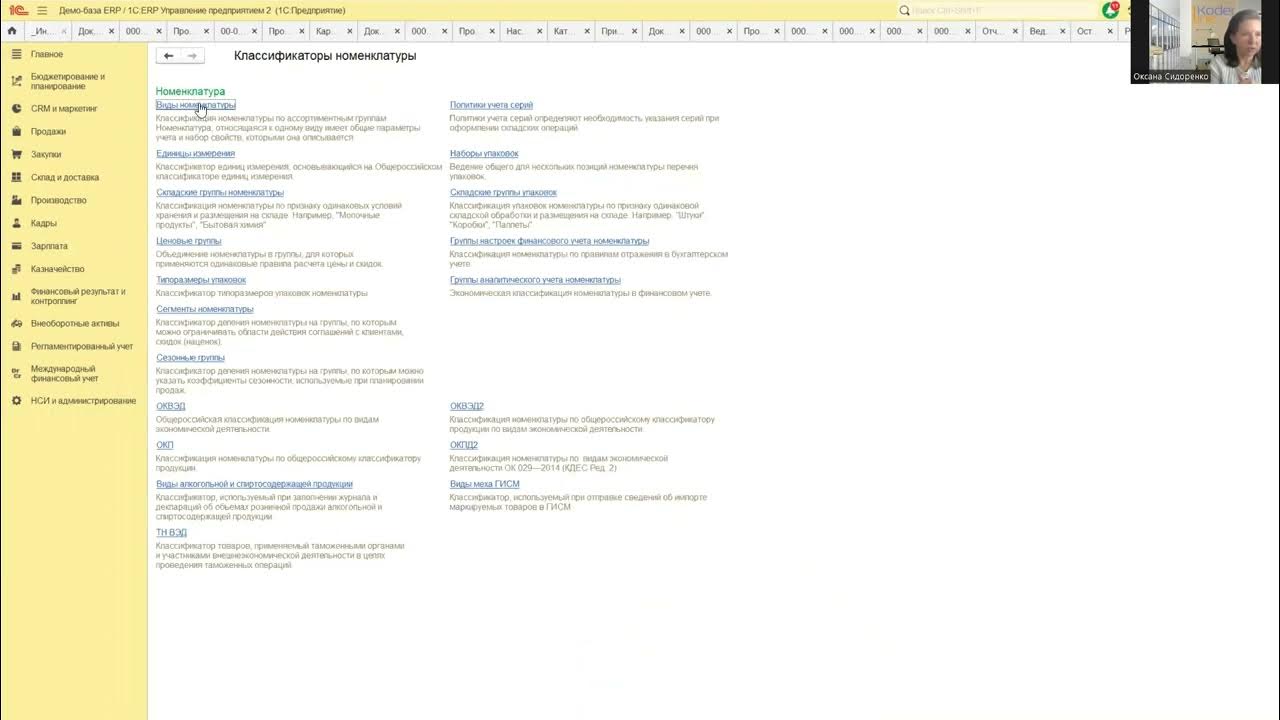The height and width of the screenshot is (720, 1280).
Task: Open the ТН ВЭД link
Action: [171, 533]
